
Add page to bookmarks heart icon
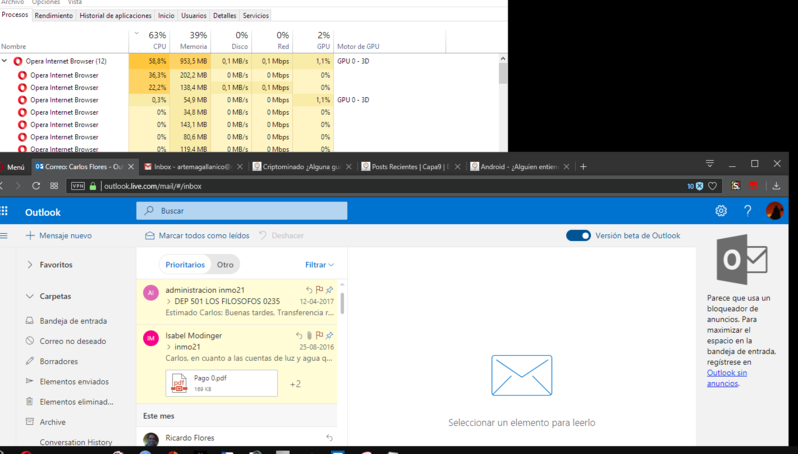712,186
